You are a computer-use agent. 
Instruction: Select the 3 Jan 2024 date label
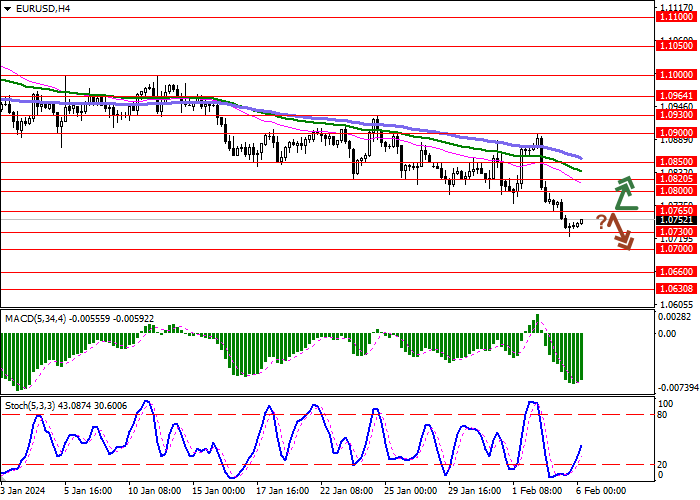(23, 490)
